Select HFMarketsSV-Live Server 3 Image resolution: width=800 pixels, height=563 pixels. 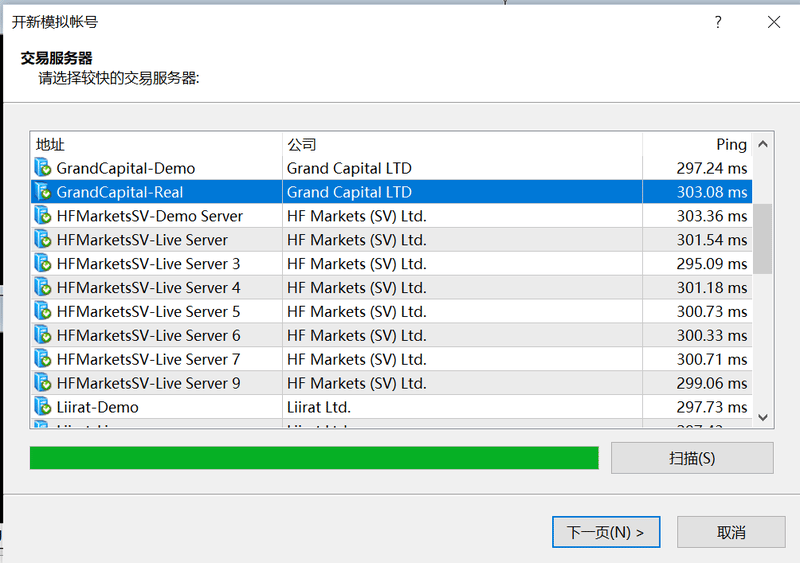tap(148, 264)
